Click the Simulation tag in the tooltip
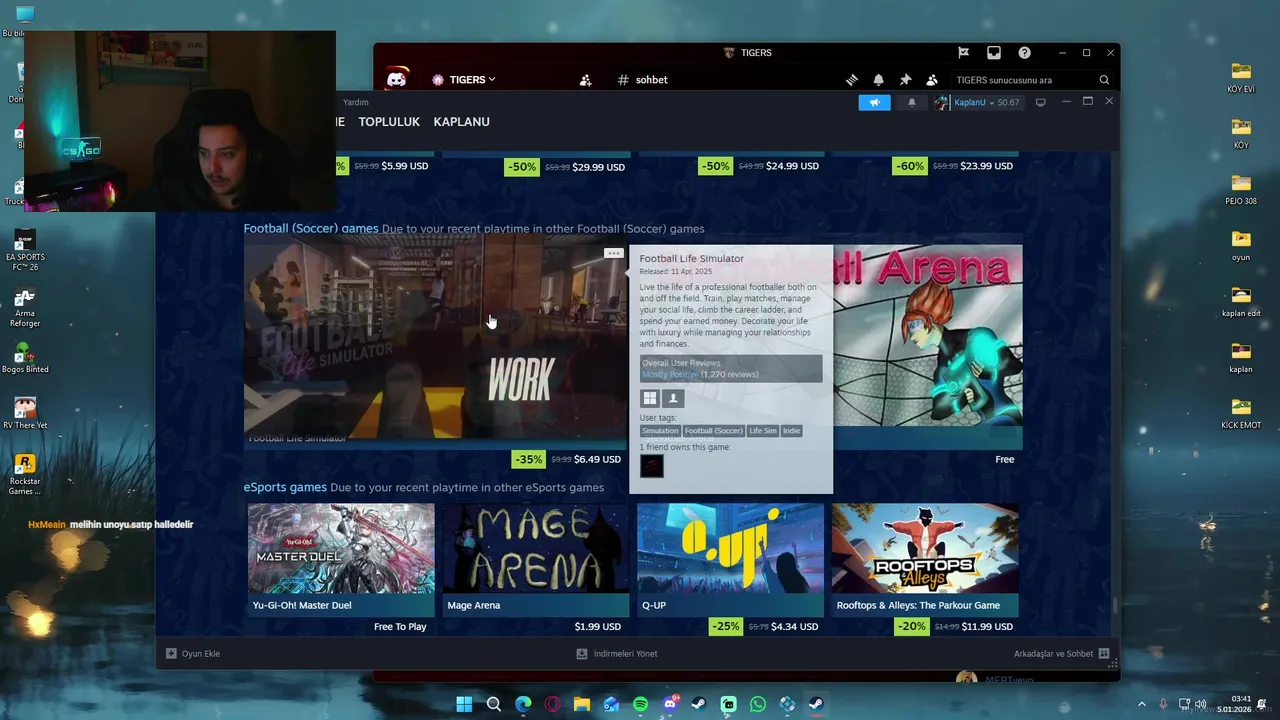This screenshot has height=720, width=1280. pyautogui.click(x=660, y=431)
